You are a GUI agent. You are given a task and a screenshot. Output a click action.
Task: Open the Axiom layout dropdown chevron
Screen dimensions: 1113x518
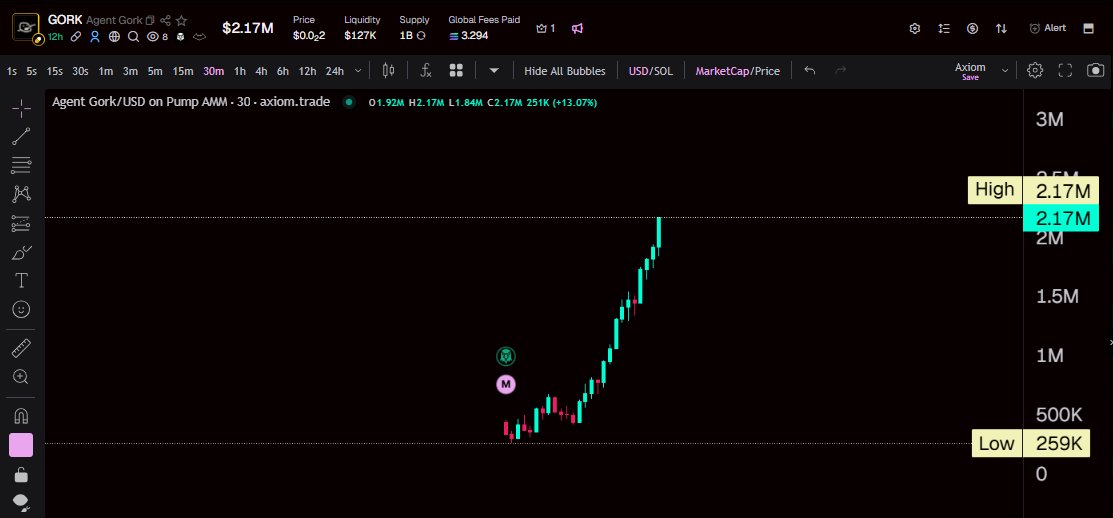pos(1004,70)
